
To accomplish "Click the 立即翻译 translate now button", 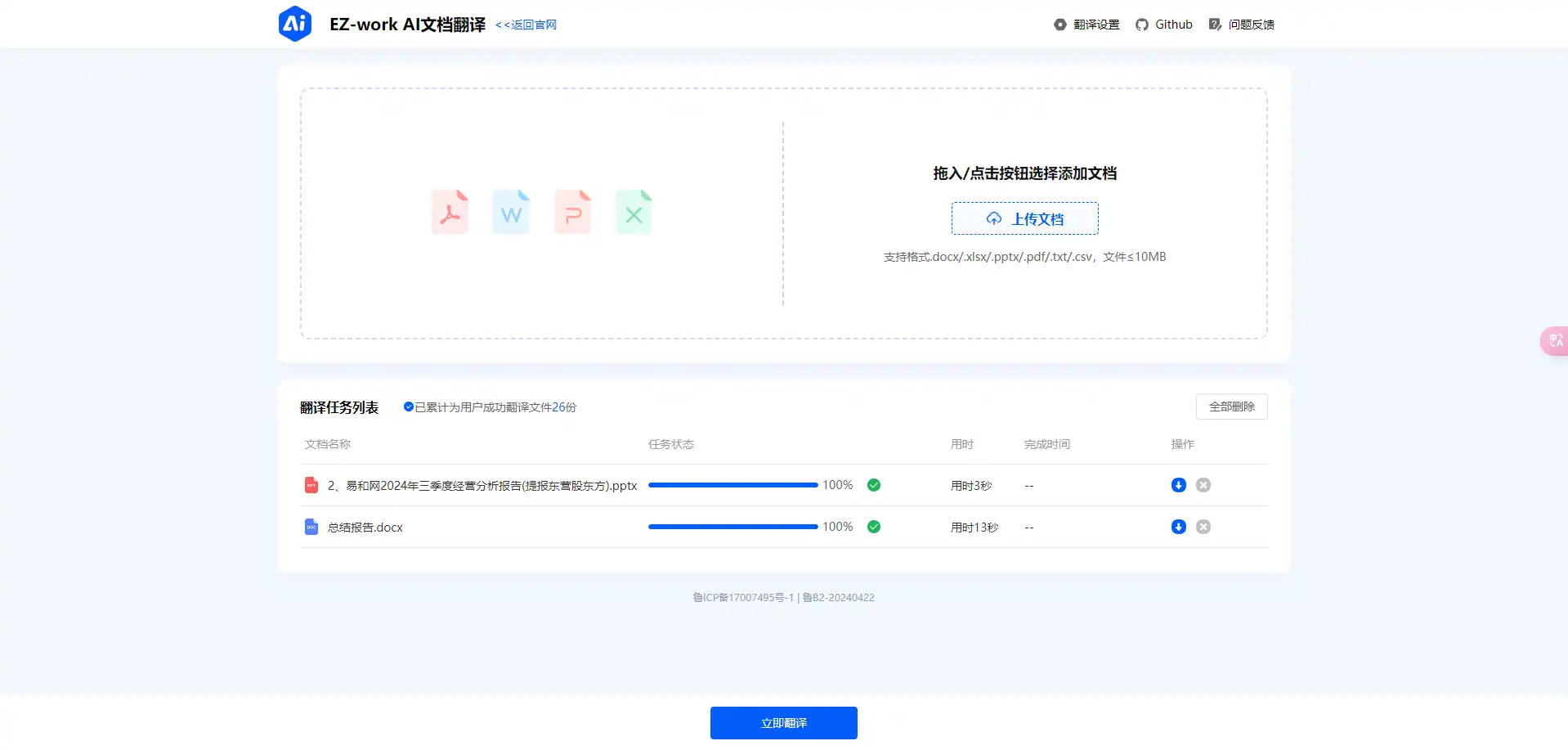I will 783,723.
